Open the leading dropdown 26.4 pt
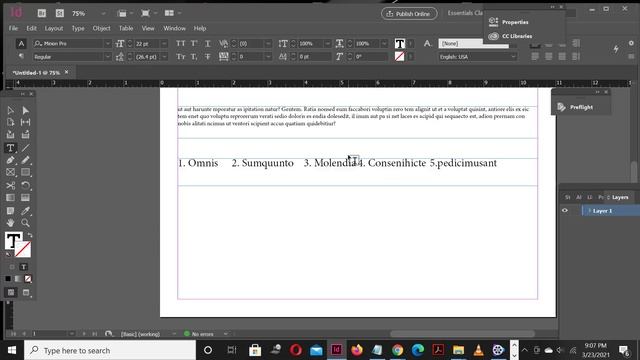The width and height of the screenshot is (640, 360). click(x=164, y=57)
